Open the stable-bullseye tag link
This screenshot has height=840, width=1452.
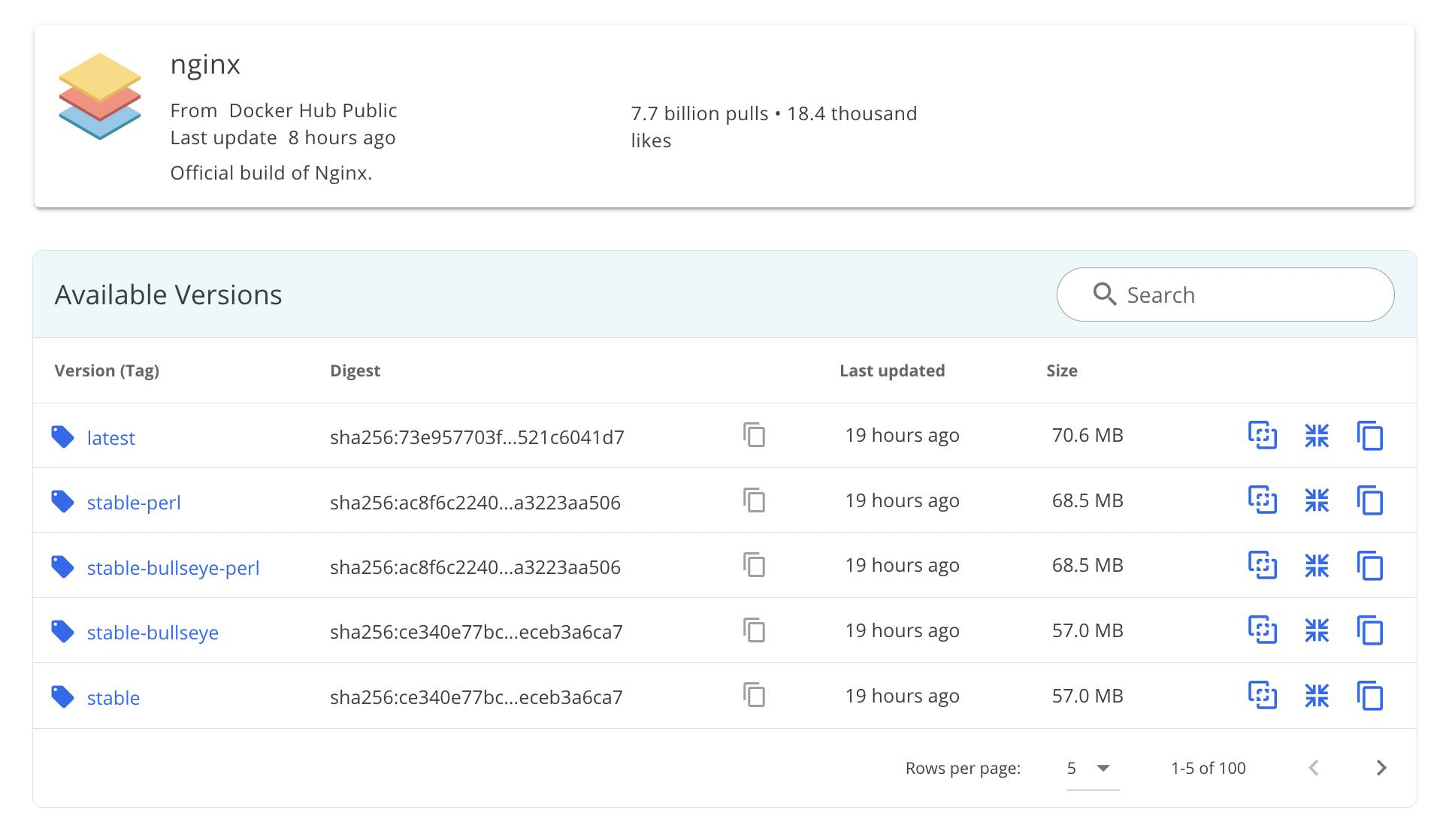pos(153,633)
